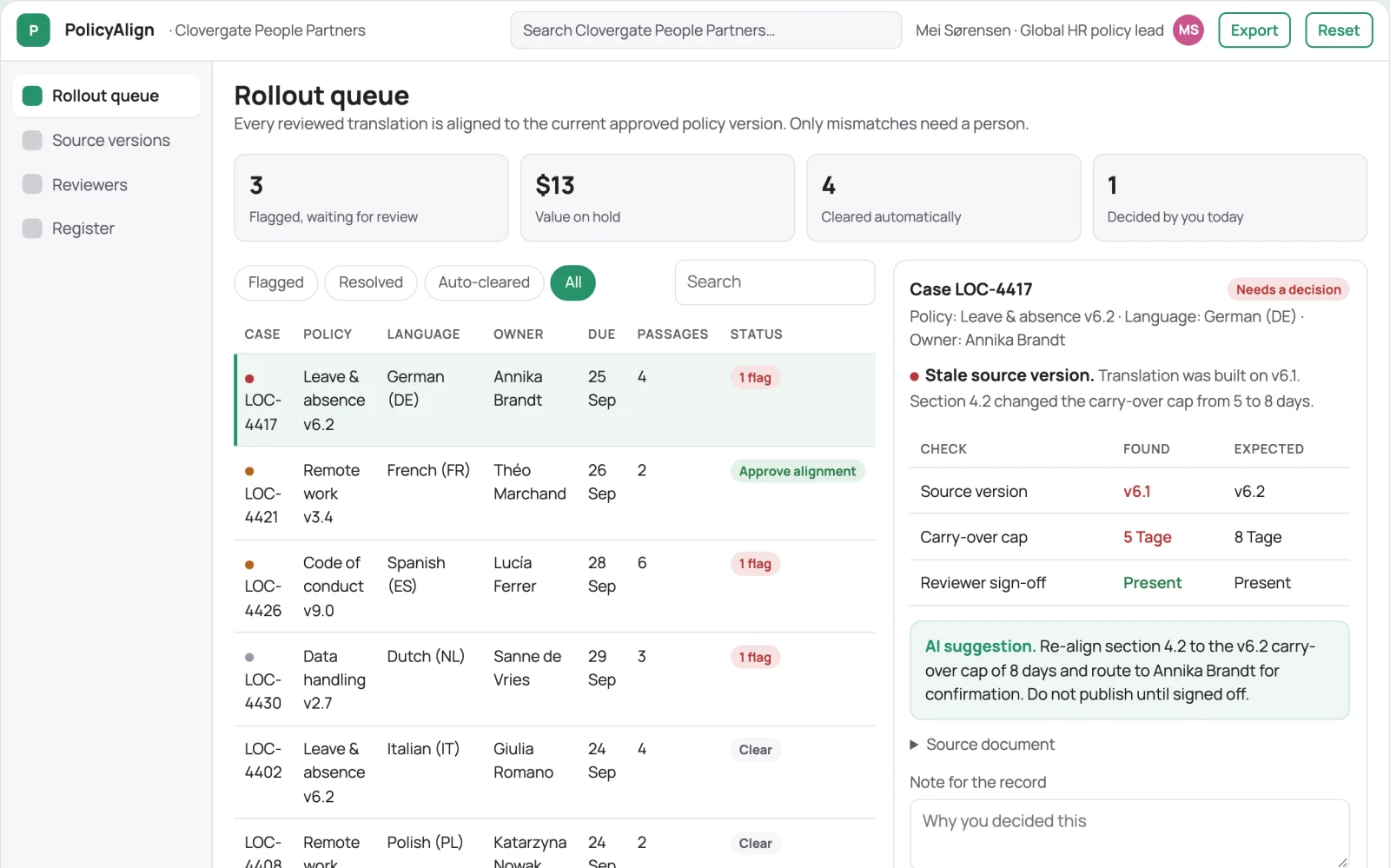1390x868 pixels.
Task: Select the Auto-cleared filter
Action: [484, 282]
